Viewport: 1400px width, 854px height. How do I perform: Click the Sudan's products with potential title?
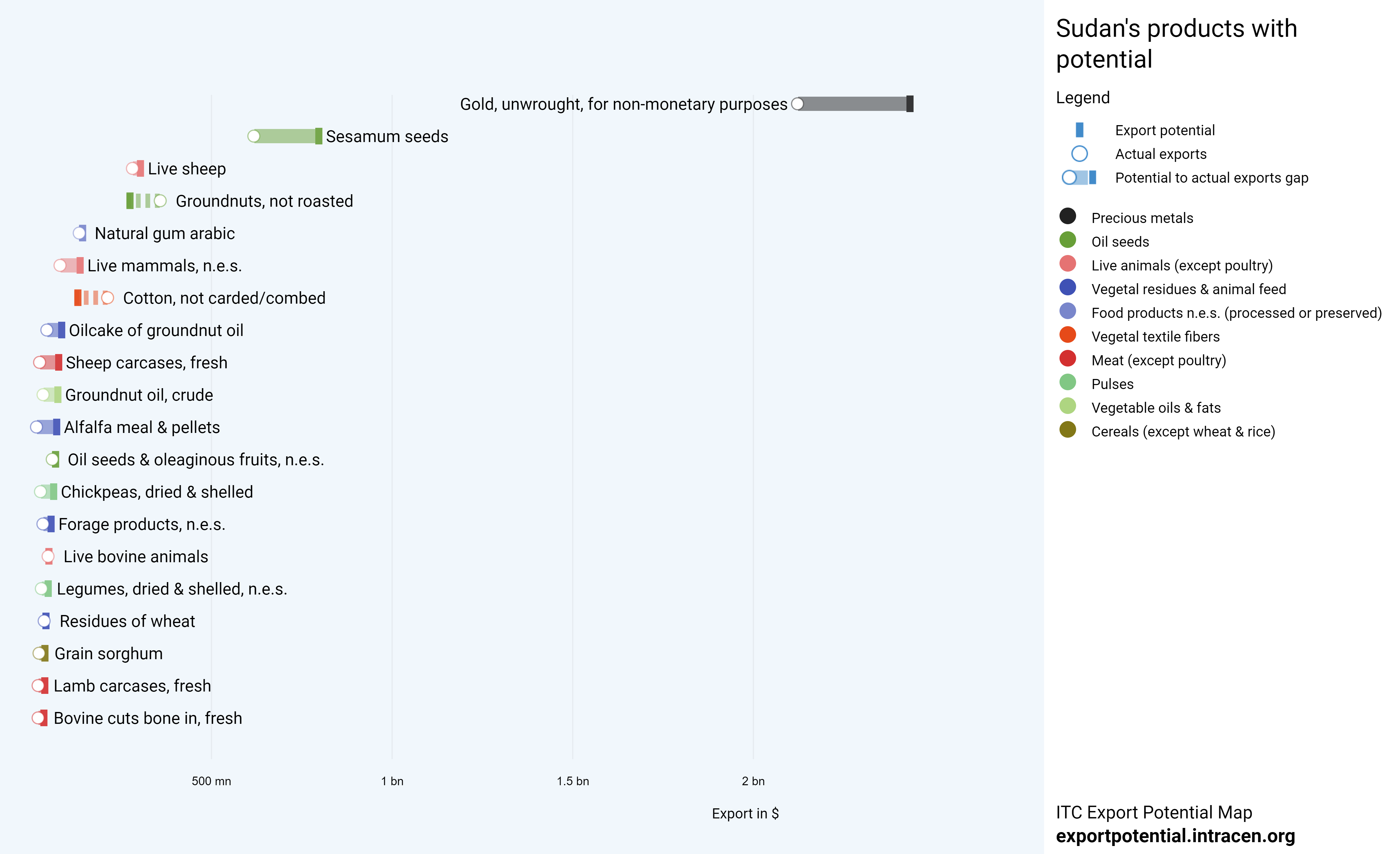click(1176, 44)
